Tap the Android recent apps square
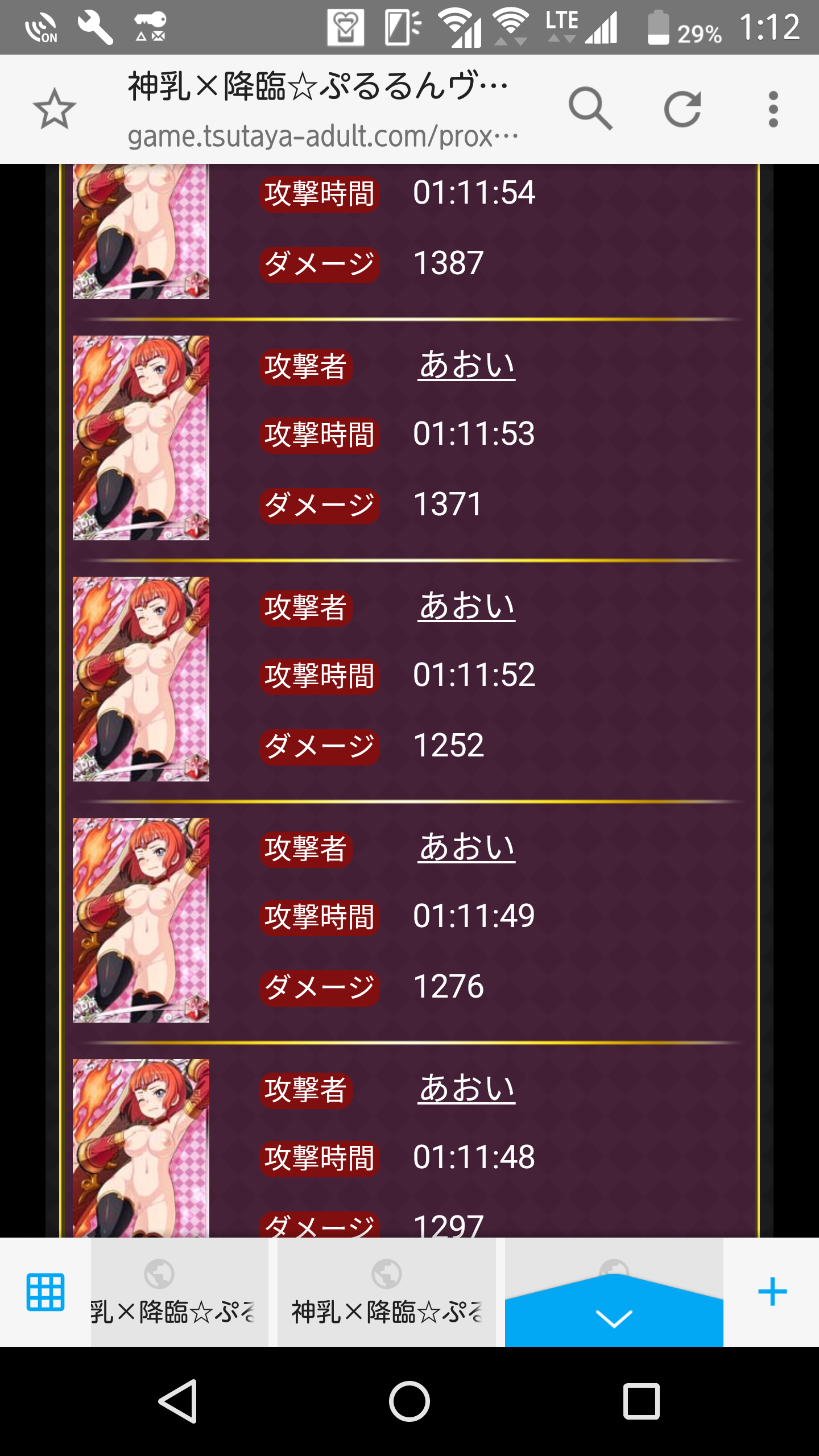The height and width of the screenshot is (1456, 819). tap(641, 1401)
